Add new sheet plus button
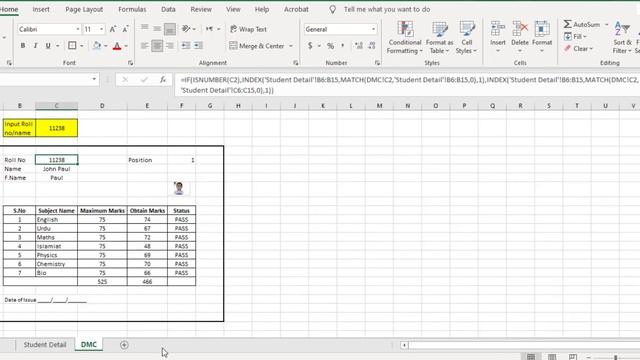The image size is (640, 360). pyautogui.click(x=124, y=345)
